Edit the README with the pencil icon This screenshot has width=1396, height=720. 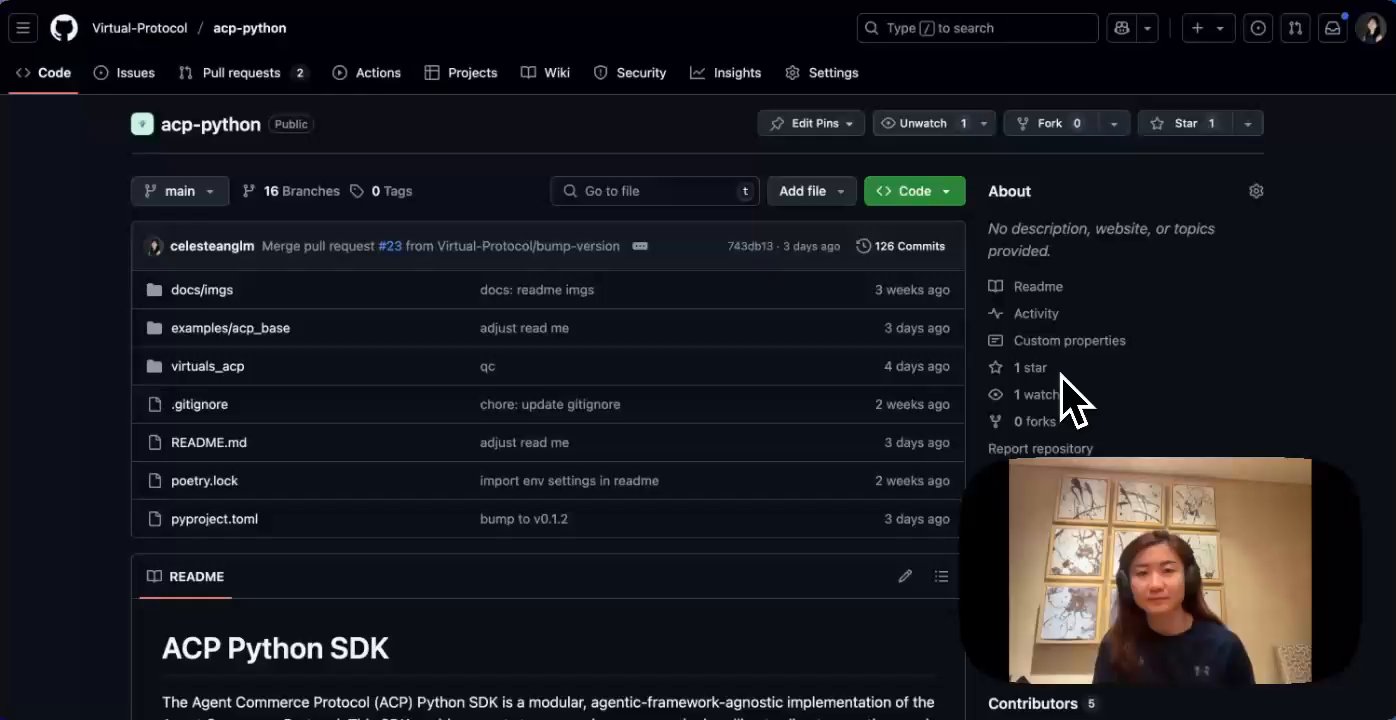(x=905, y=576)
